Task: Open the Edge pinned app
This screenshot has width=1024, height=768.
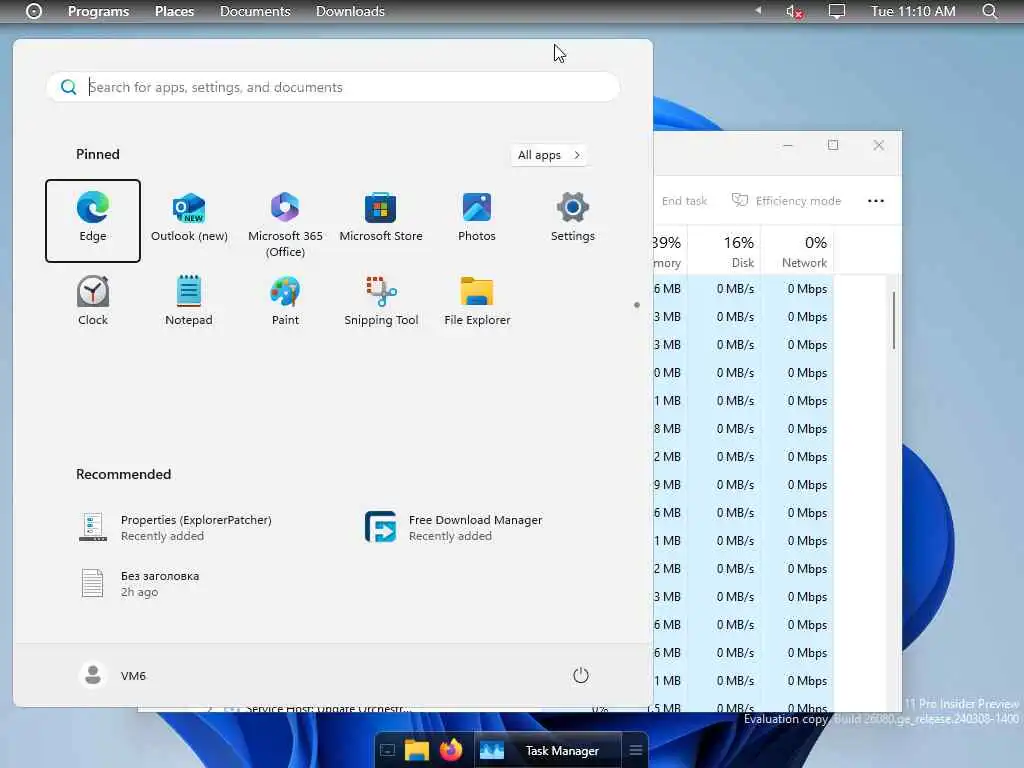Action: 93,221
